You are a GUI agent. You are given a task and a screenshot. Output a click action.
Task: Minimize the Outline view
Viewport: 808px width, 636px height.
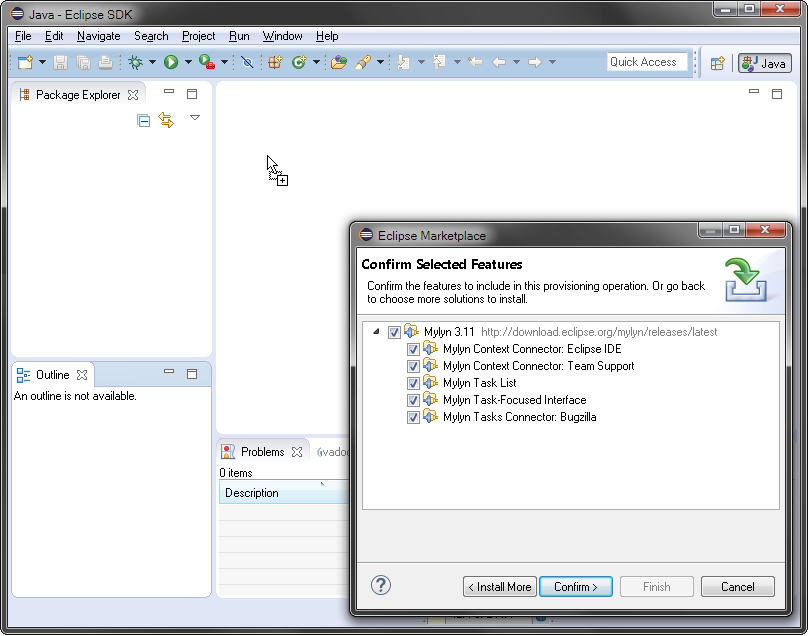pos(169,371)
